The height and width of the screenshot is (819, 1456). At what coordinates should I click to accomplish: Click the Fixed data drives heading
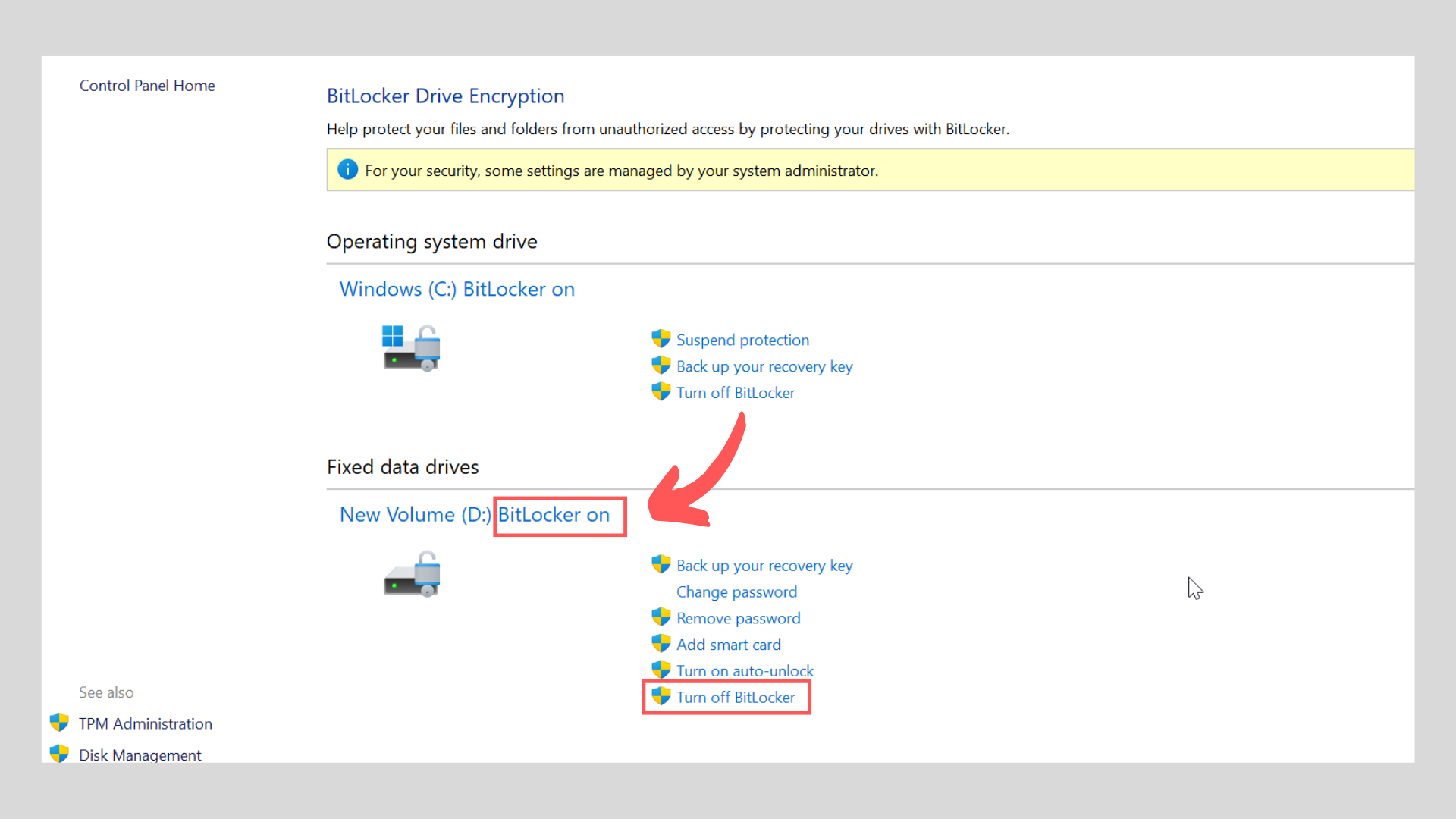(403, 467)
